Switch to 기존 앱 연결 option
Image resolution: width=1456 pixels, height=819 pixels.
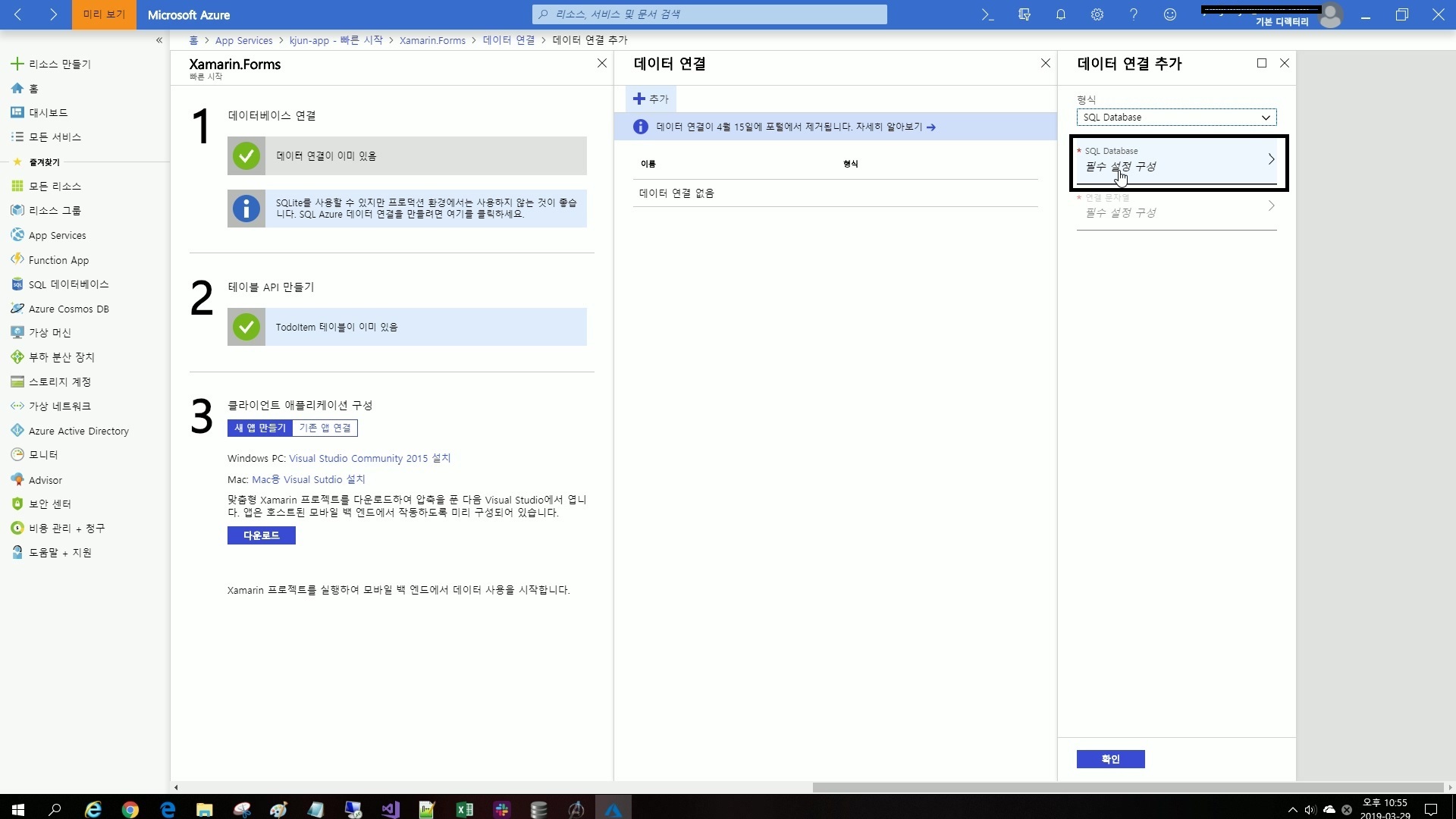[325, 428]
